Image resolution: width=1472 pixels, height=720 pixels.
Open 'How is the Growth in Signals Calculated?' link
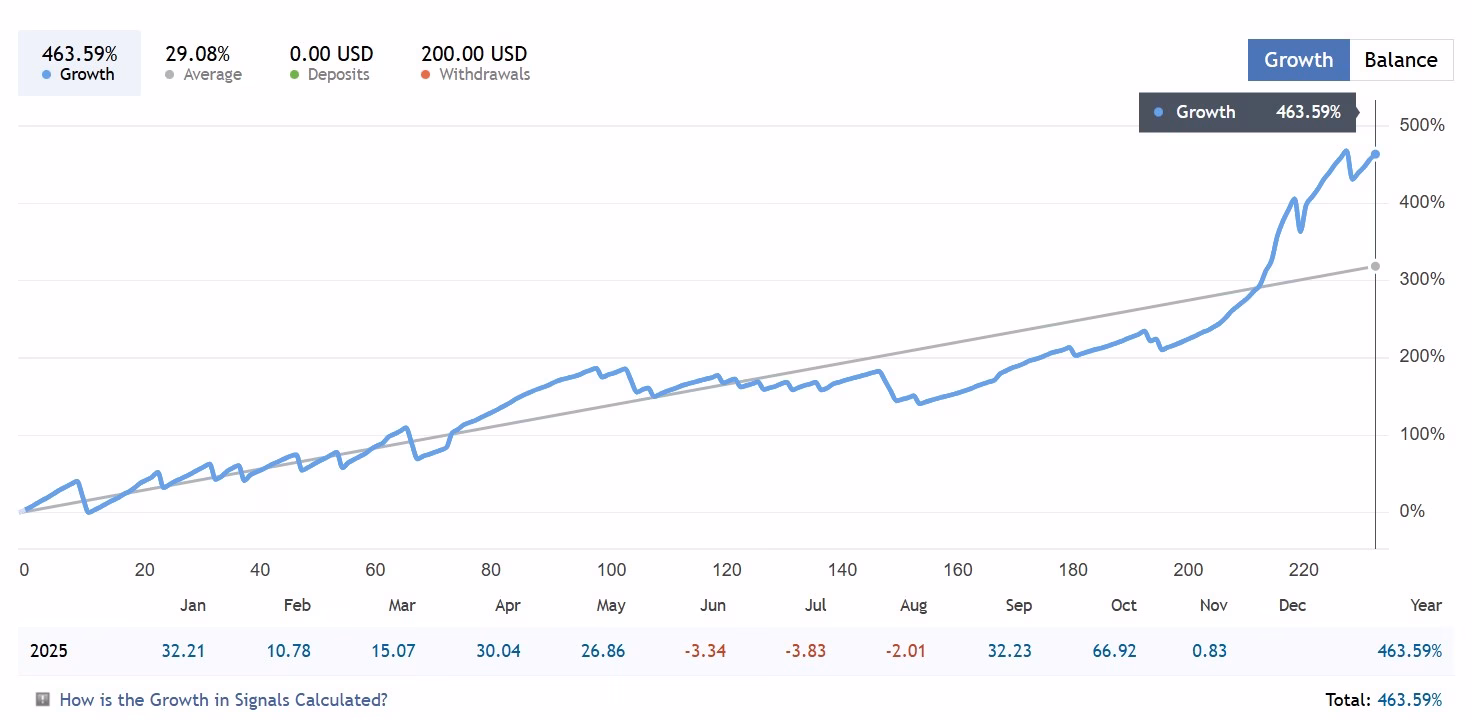(x=223, y=700)
